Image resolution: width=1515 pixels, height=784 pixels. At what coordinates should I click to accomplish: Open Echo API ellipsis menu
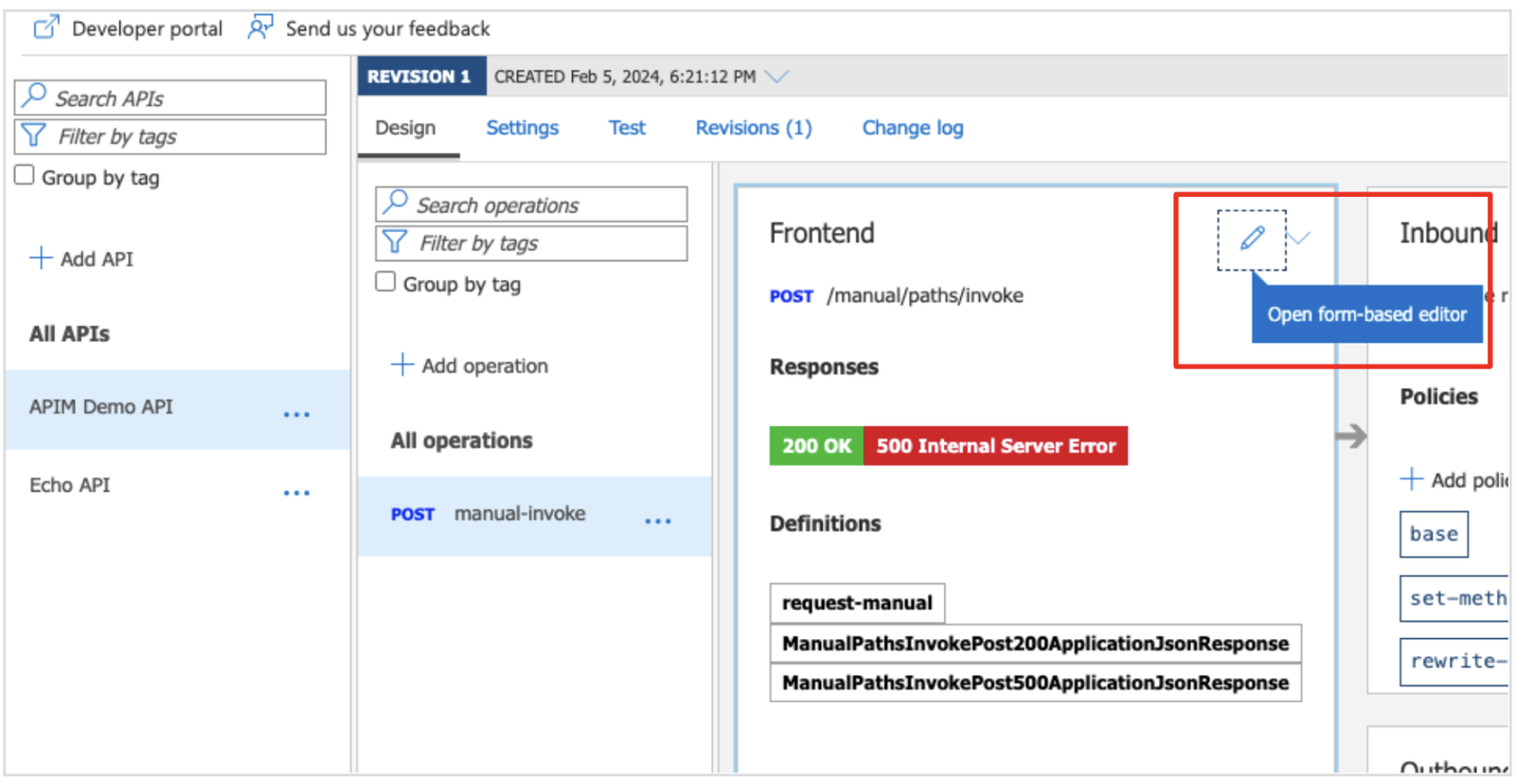296,492
